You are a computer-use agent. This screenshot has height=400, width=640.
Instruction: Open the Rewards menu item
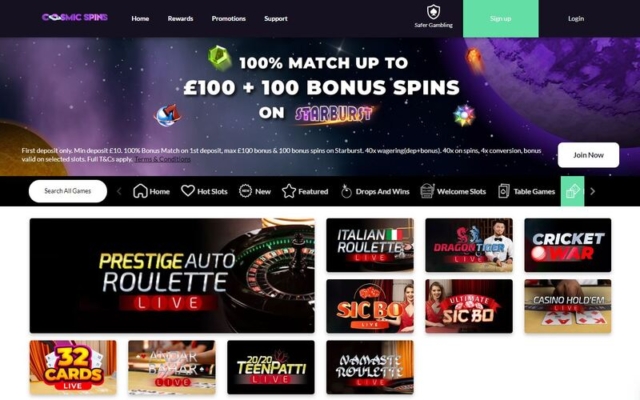[x=180, y=18]
